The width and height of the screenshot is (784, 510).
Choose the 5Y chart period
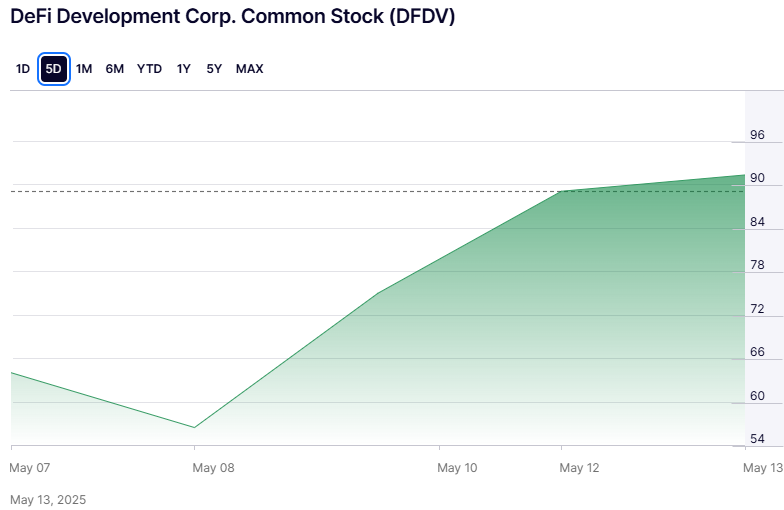[214, 69]
